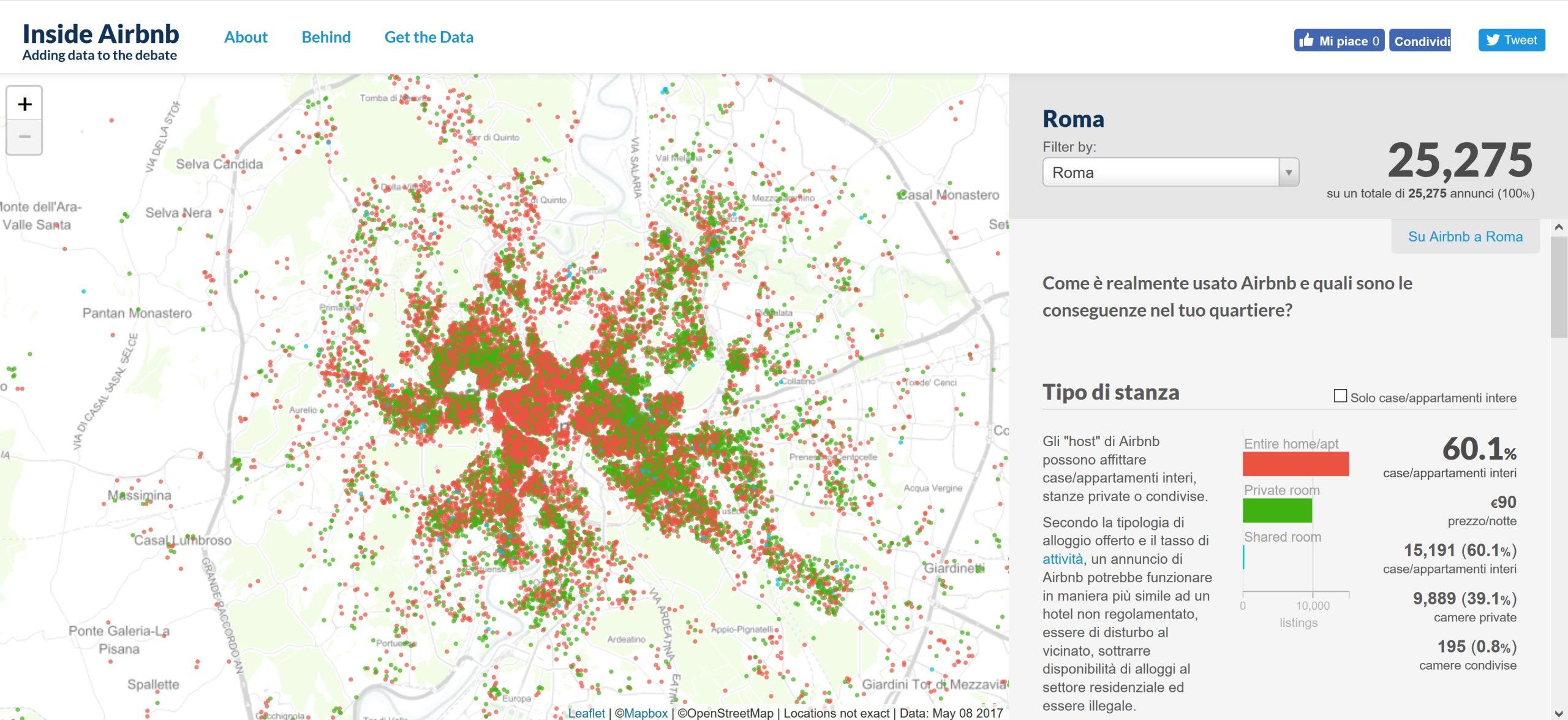Click the 25,275 total listings number
This screenshot has height=720, width=1568.
[x=1460, y=160]
